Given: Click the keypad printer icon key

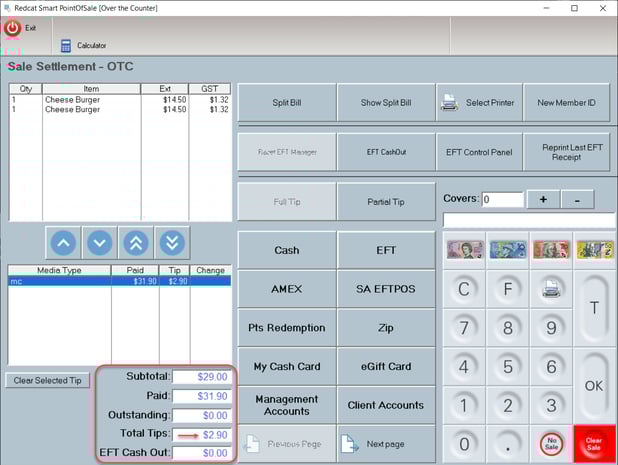Looking at the screenshot, I should (x=551, y=289).
